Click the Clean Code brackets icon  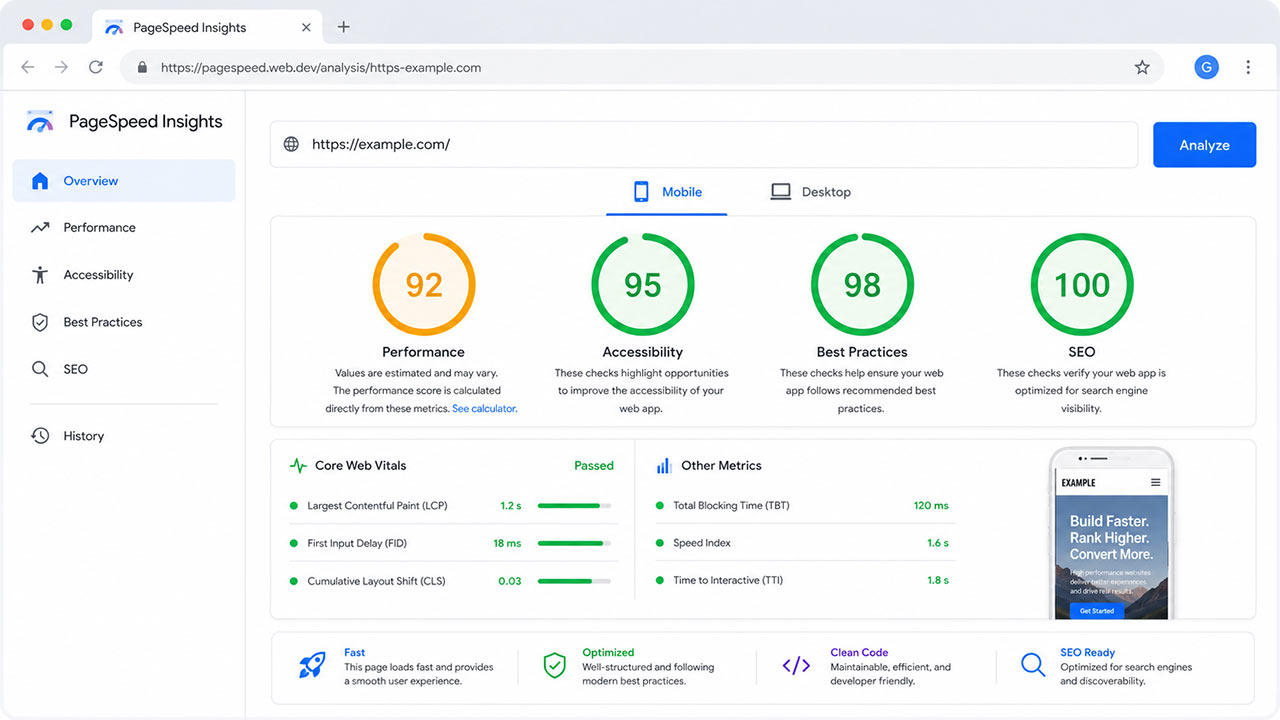pos(796,666)
